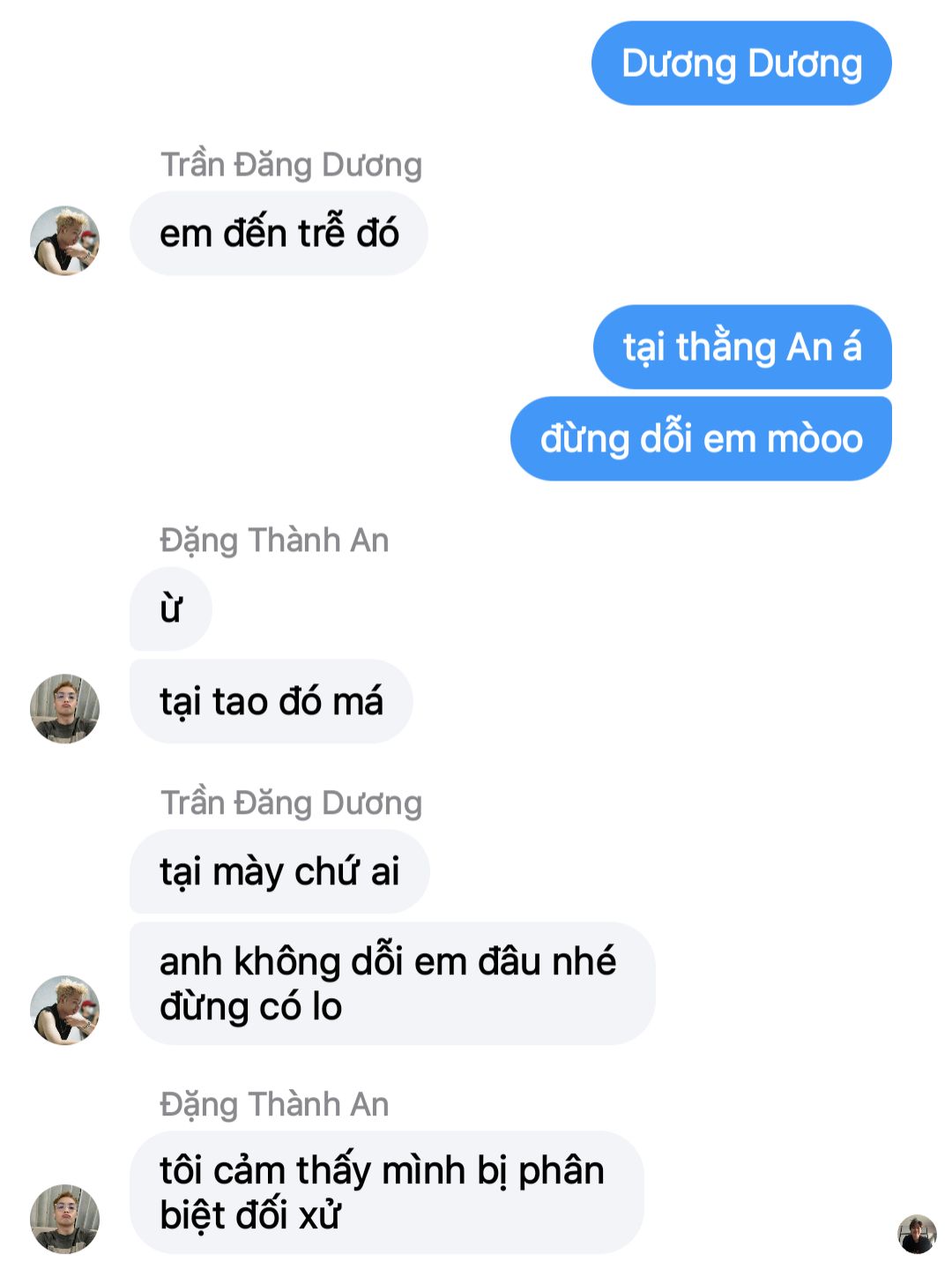Viewport: 952px width, 1284px height.
Task: Tap 'Trần Đăng Dương' name above 'tại mày chứ ai'
Action: [x=291, y=803]
